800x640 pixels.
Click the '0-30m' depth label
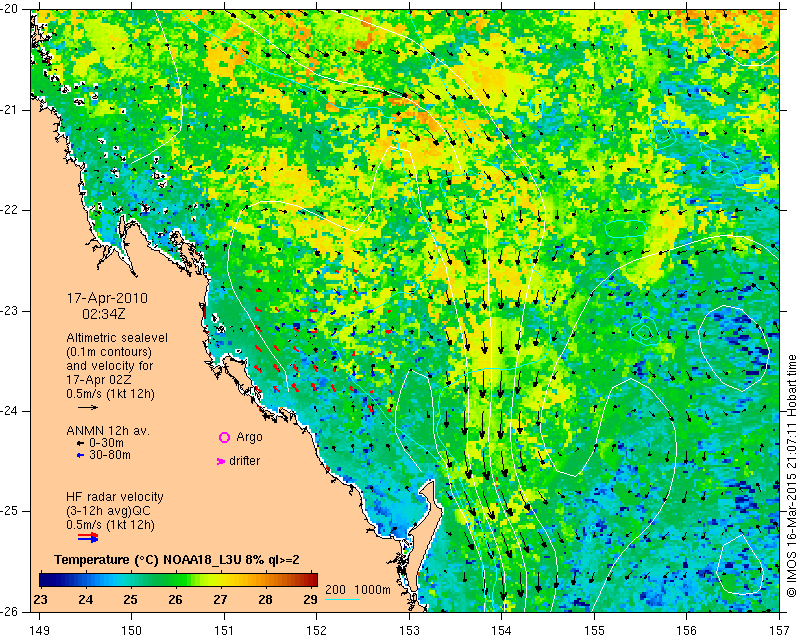(x=106, y=443)
